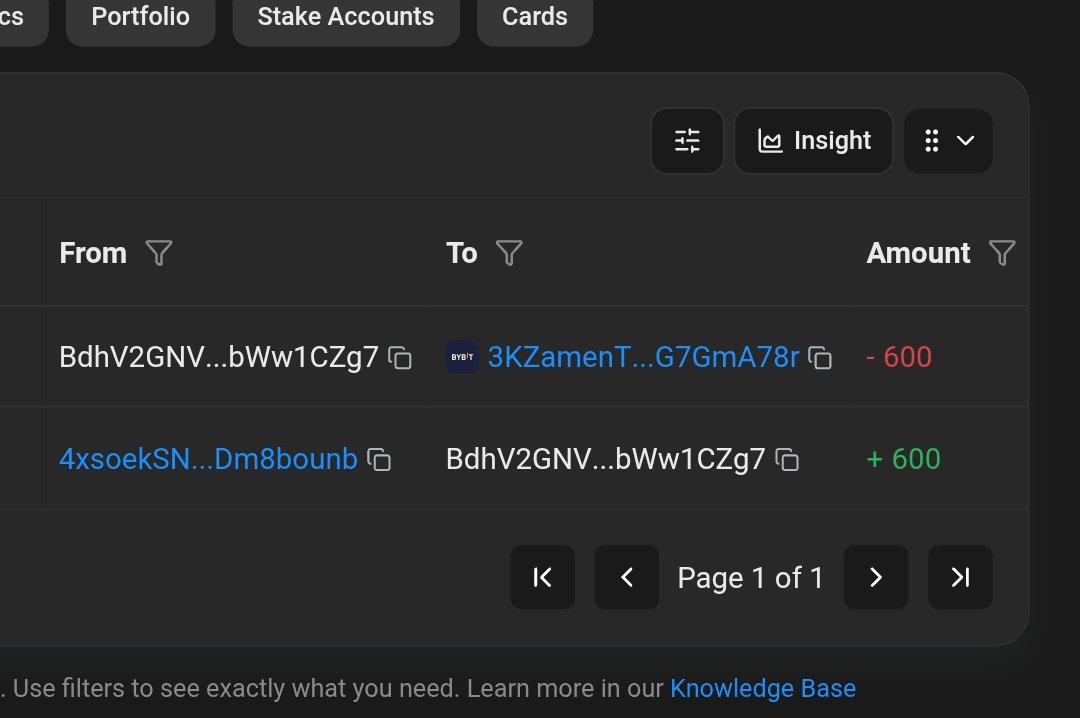
Task: Go to the previous page
Action: (x=626, y=577)
